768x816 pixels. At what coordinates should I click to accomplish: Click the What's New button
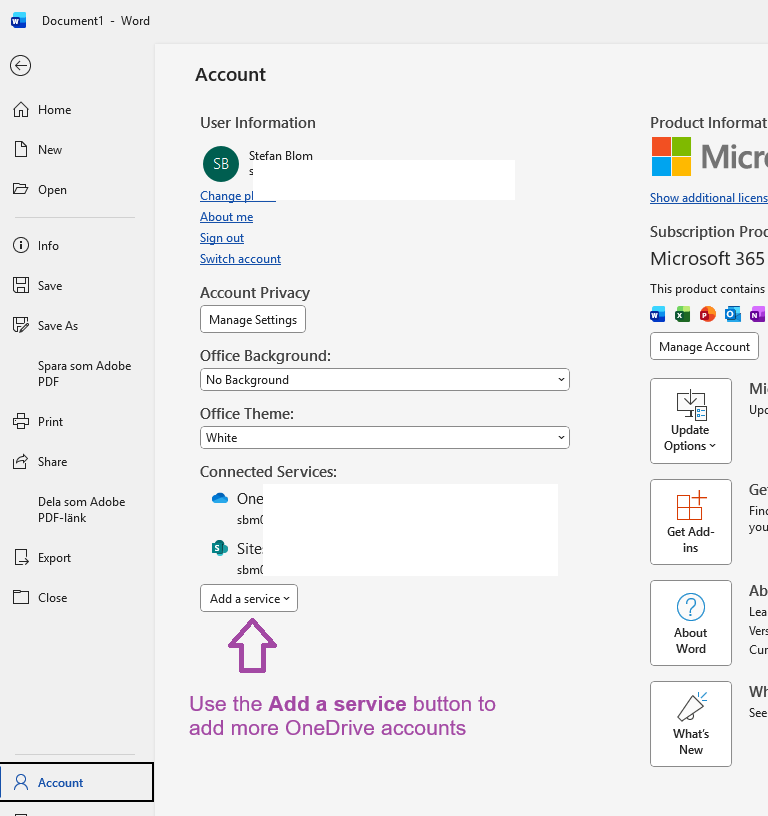point(690,724)
